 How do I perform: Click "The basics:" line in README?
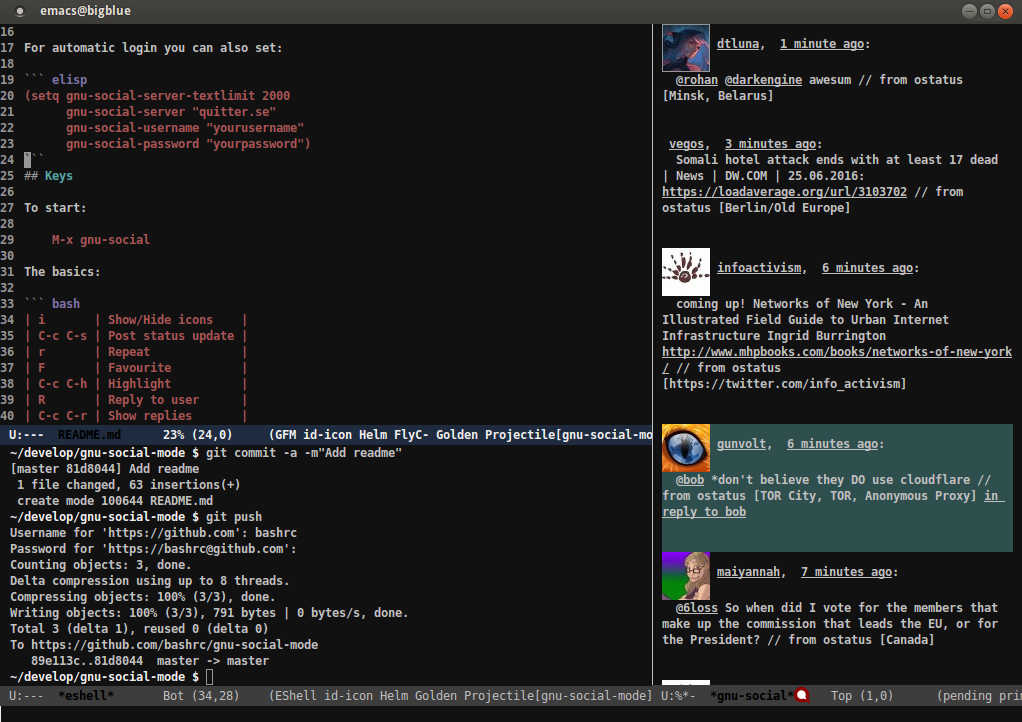[x=63, y=272]
